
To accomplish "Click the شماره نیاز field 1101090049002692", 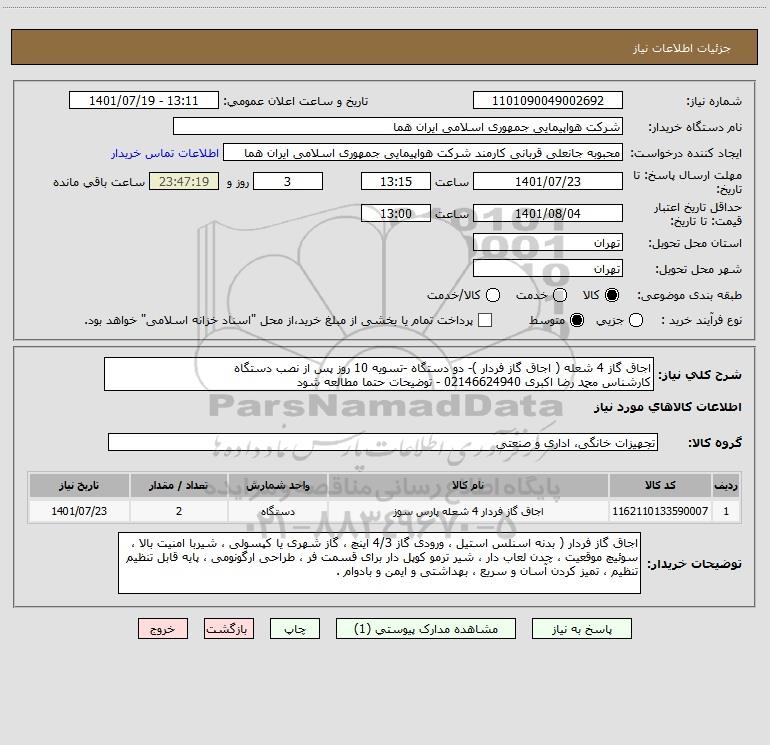I will pyautogui.click(x=548, y=101).
